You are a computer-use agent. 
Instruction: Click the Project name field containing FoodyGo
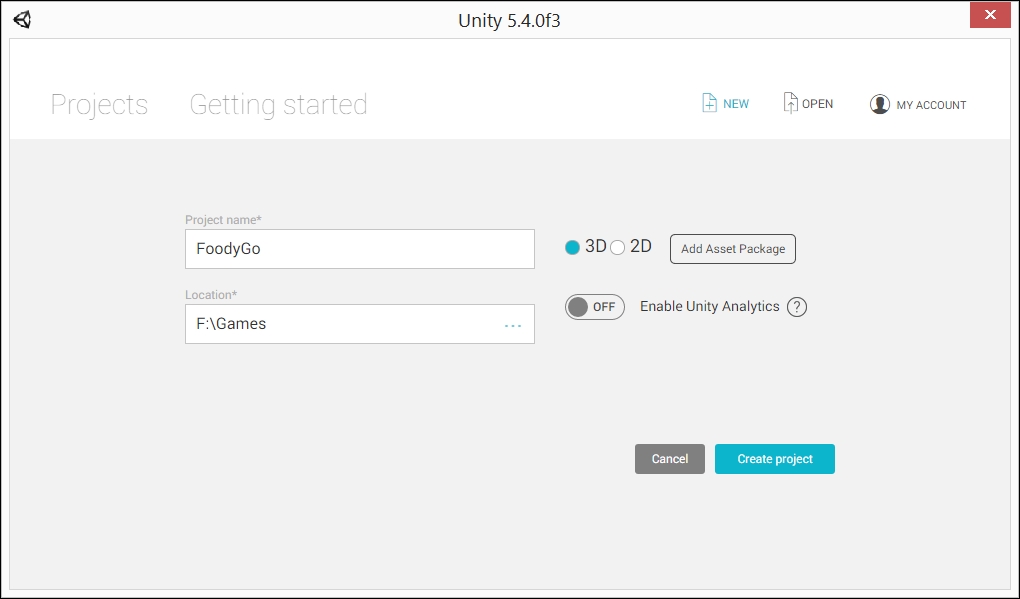pyautogui.click(x=360, y=249)
